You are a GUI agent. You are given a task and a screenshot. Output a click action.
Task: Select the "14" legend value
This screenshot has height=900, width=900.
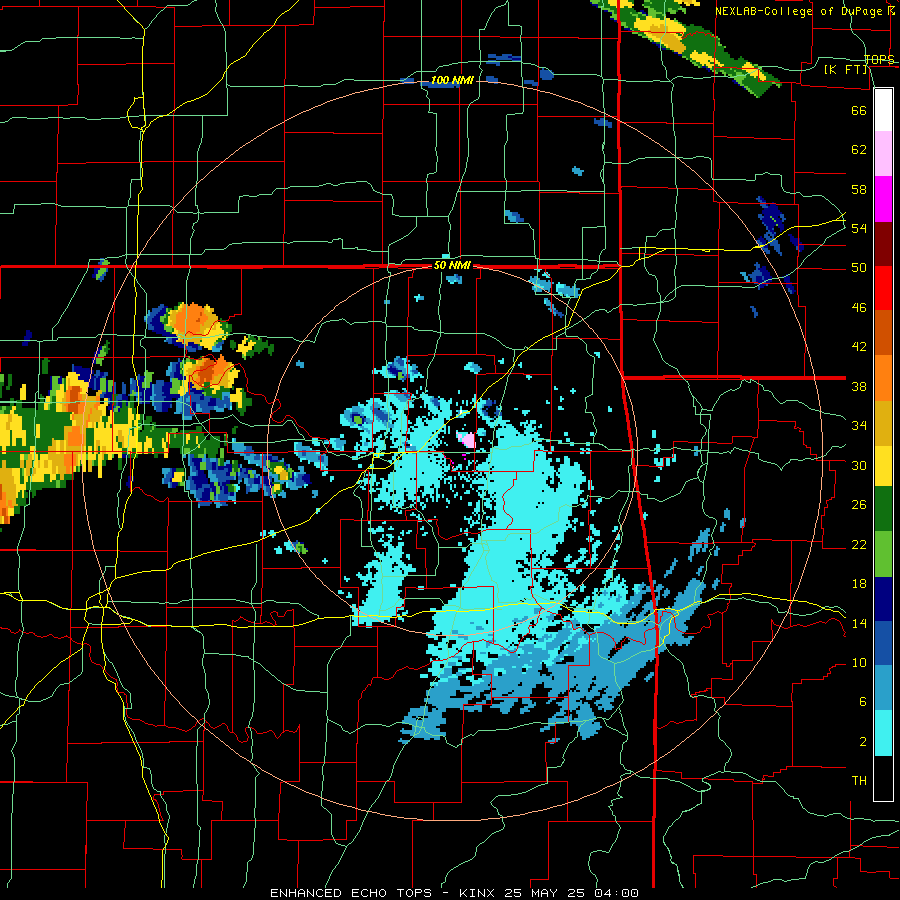(x=859, y=623)
